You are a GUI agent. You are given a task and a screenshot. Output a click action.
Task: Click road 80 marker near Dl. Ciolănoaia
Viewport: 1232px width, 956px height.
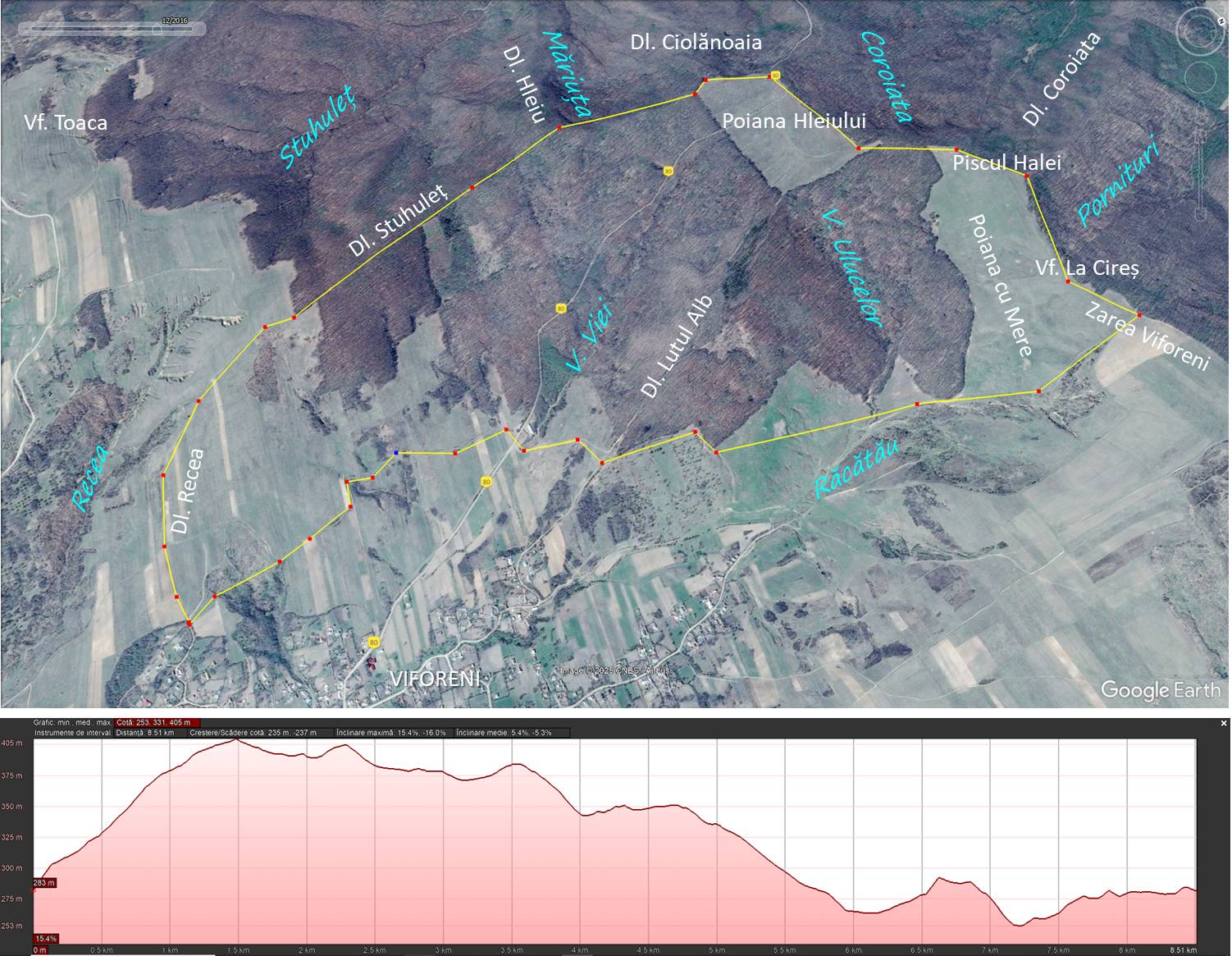click(x=775, y=75)
